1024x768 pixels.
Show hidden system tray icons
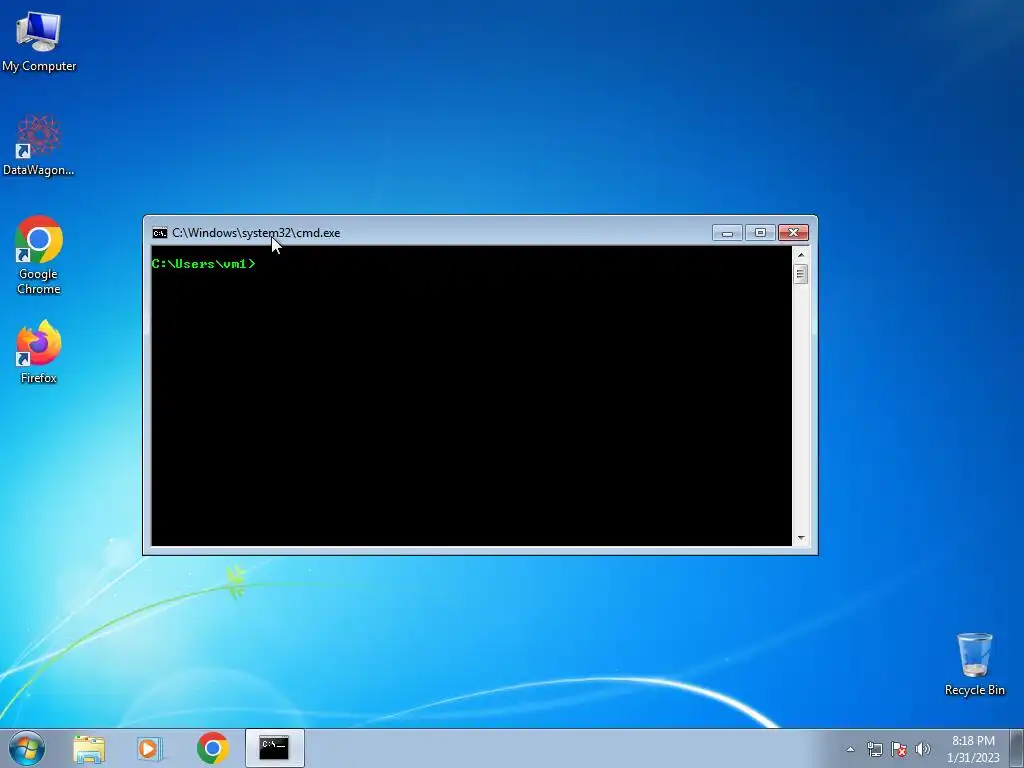click(x=850, y=749)
